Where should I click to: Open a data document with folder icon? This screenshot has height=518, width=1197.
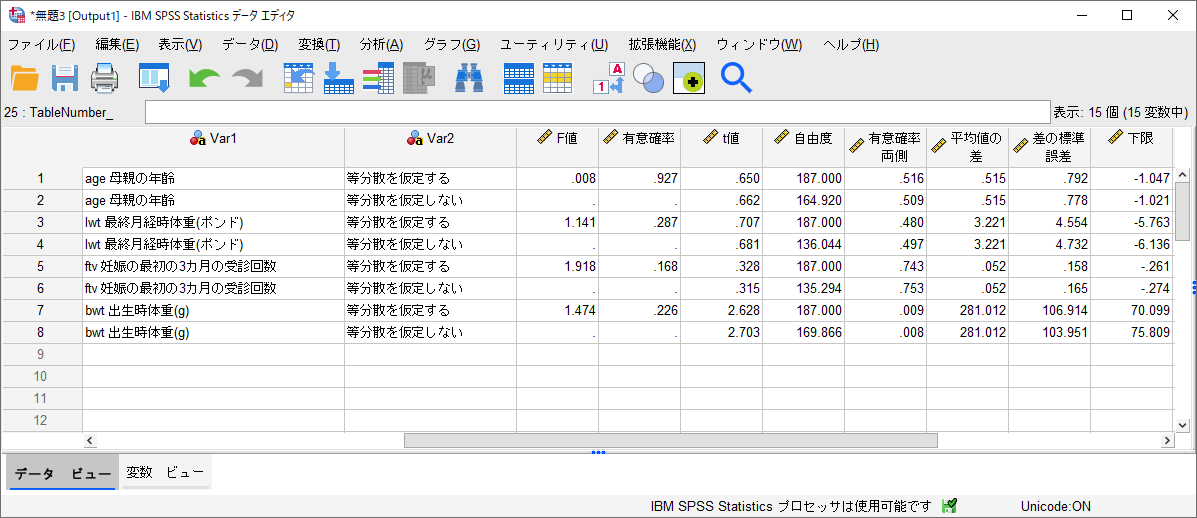24,78
